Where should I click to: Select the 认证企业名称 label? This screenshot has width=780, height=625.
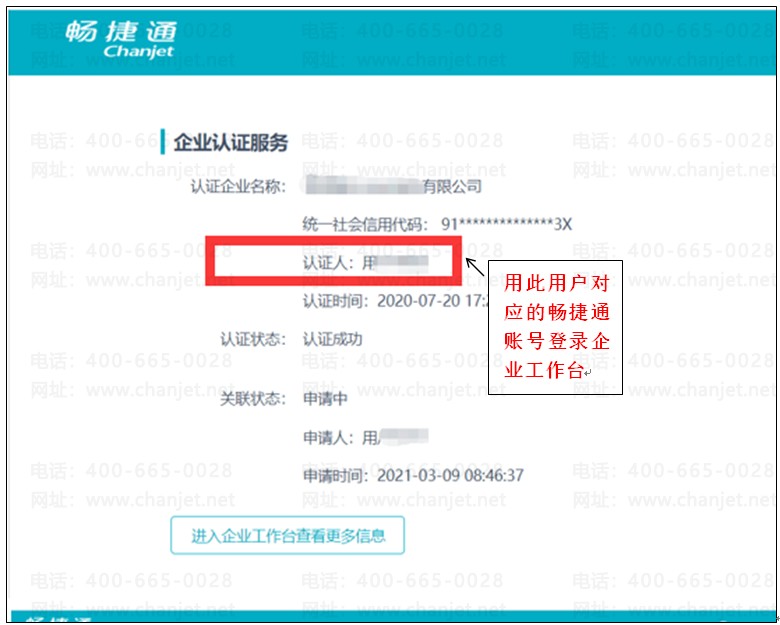pyautogui.click(x=238, y=187)
